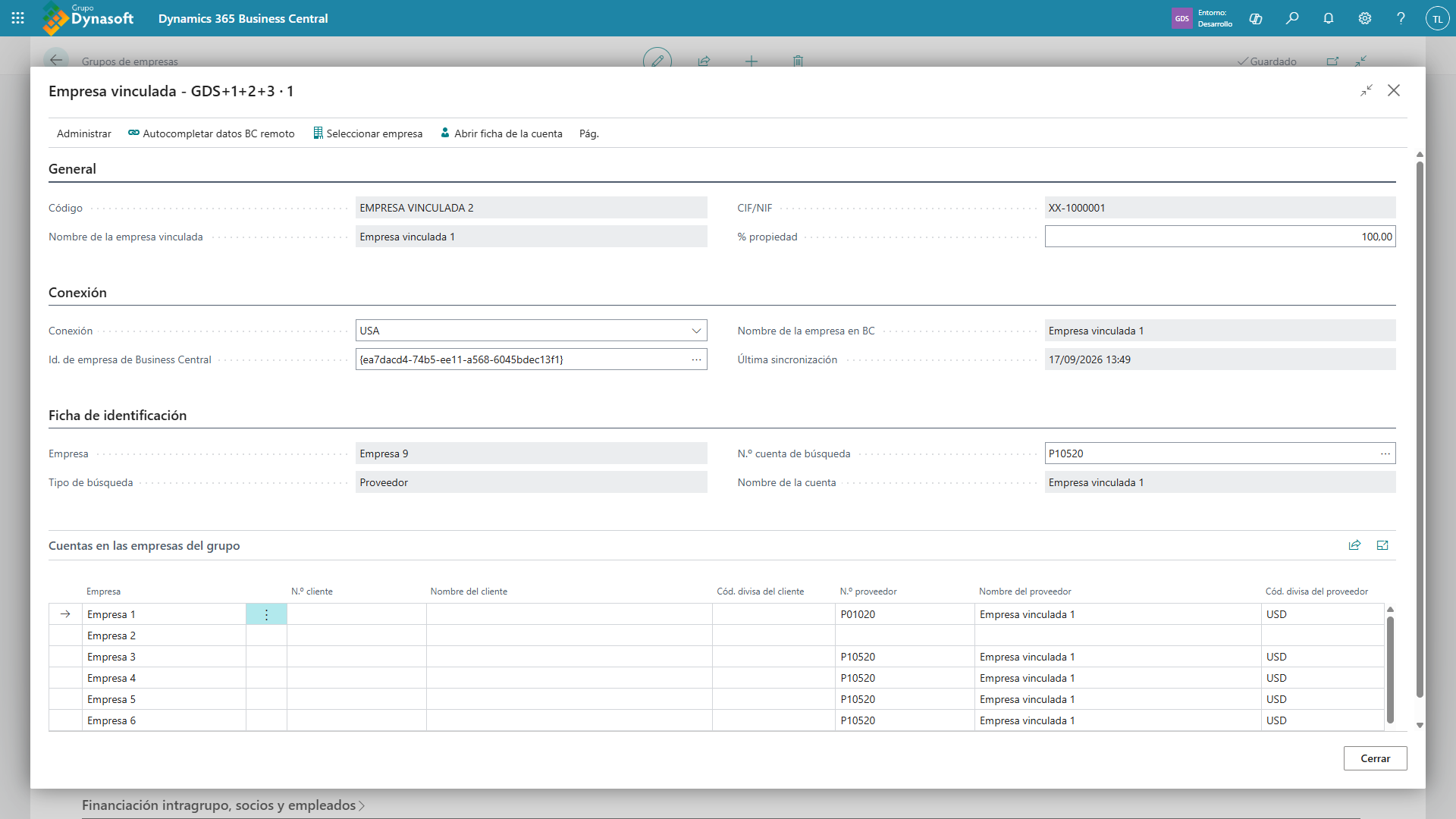Open the help question mark
The image size is (1456, 819).
pyautogui.click(x=1401, y=18)
